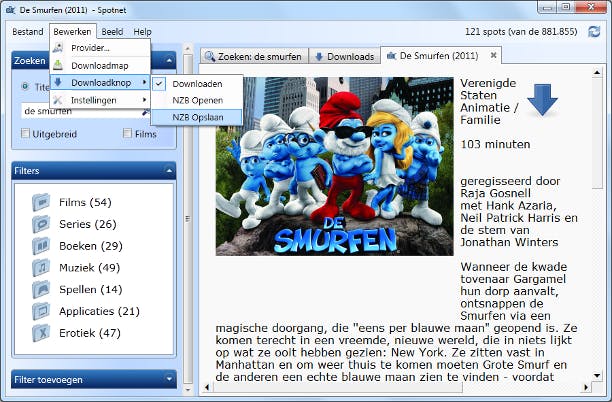Image resolution: width=612 pixels, height=402 pixels.
Task: Select the Applicaties (21) filter
Action: [99, 311]
